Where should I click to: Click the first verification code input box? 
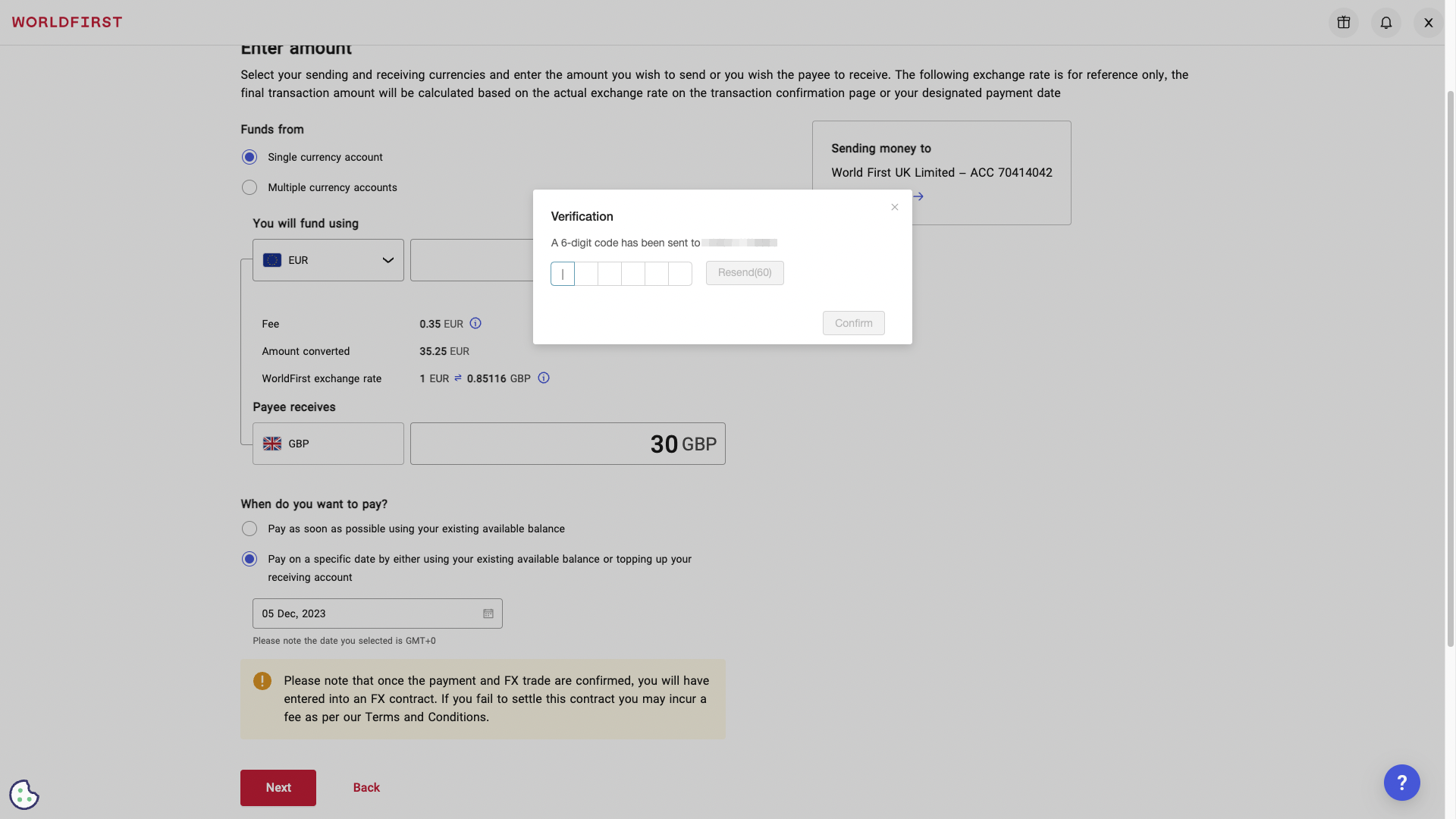pos(562,273)
